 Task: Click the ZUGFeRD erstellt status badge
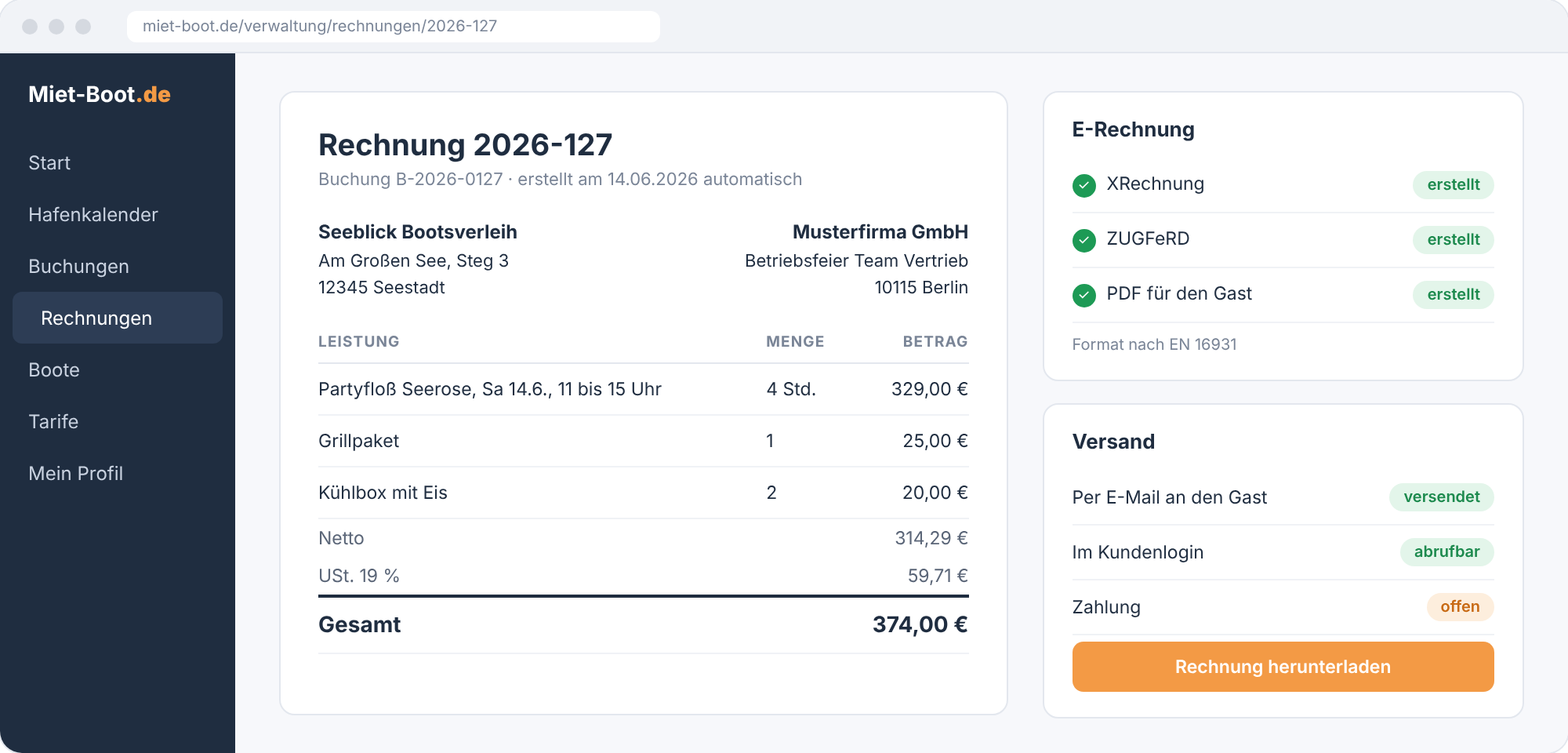[1453, 240]
